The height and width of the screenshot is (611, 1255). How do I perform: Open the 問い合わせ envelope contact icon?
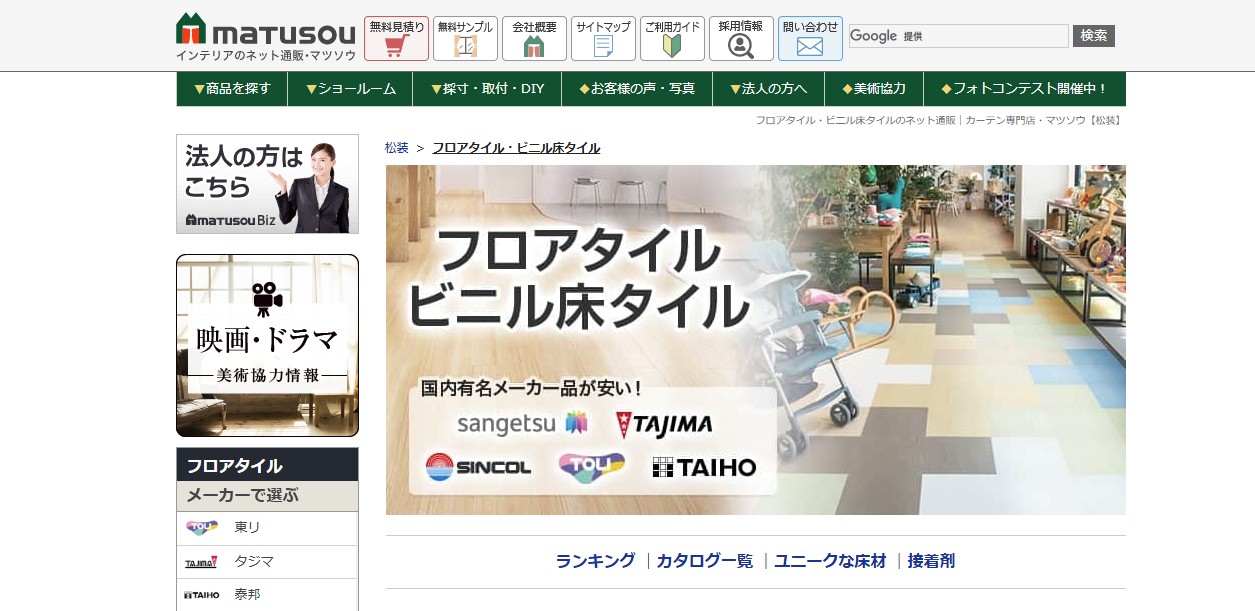pyautogui.click(x=810, y=39)
